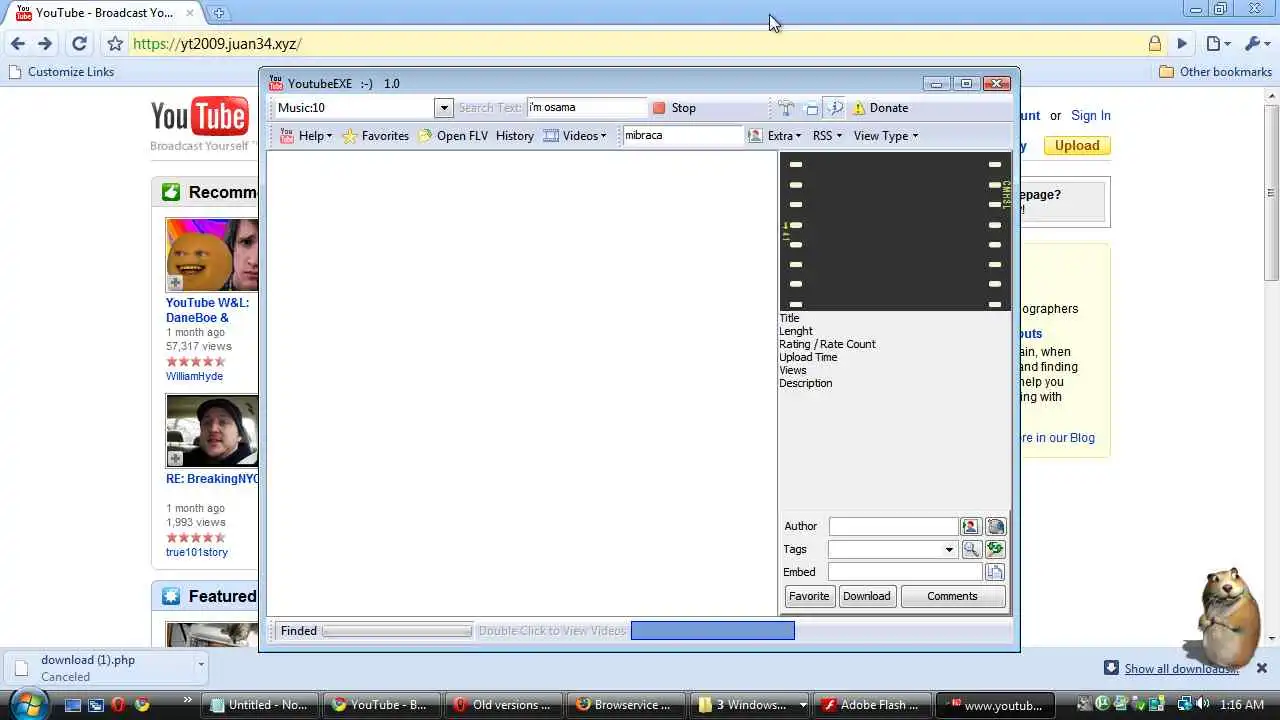Viewport: 1280px width, 720px height.
Task: Click the Author text field
Action: (x=893, y=526)
